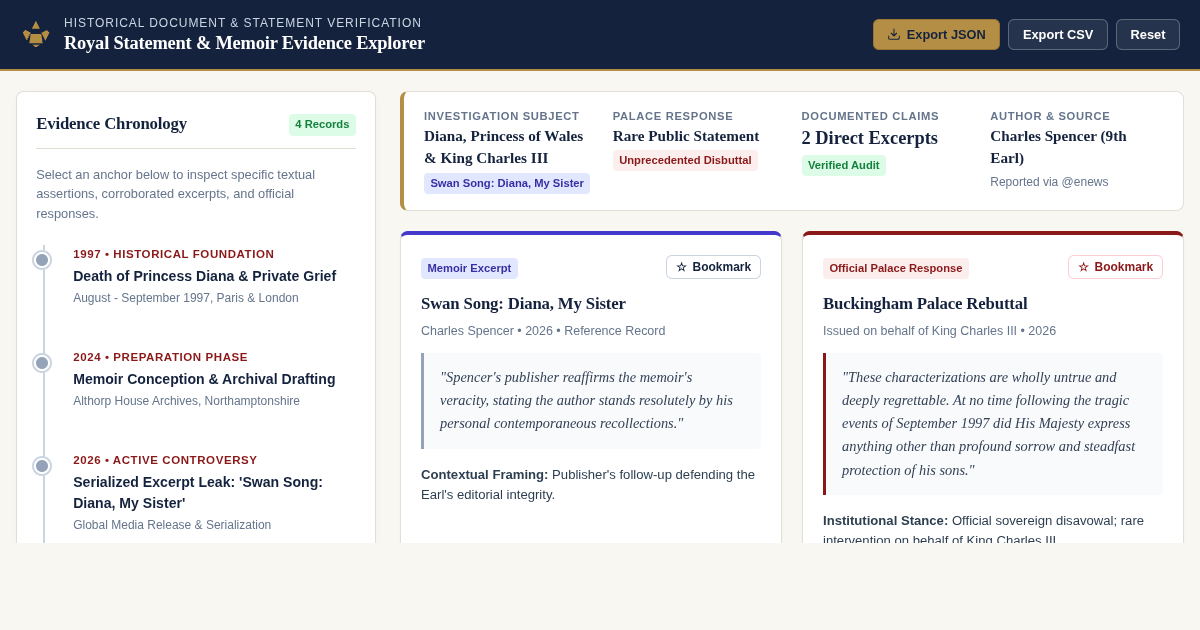Click the 4 Records badge
1200x630 pixels.
click(322, 125)
